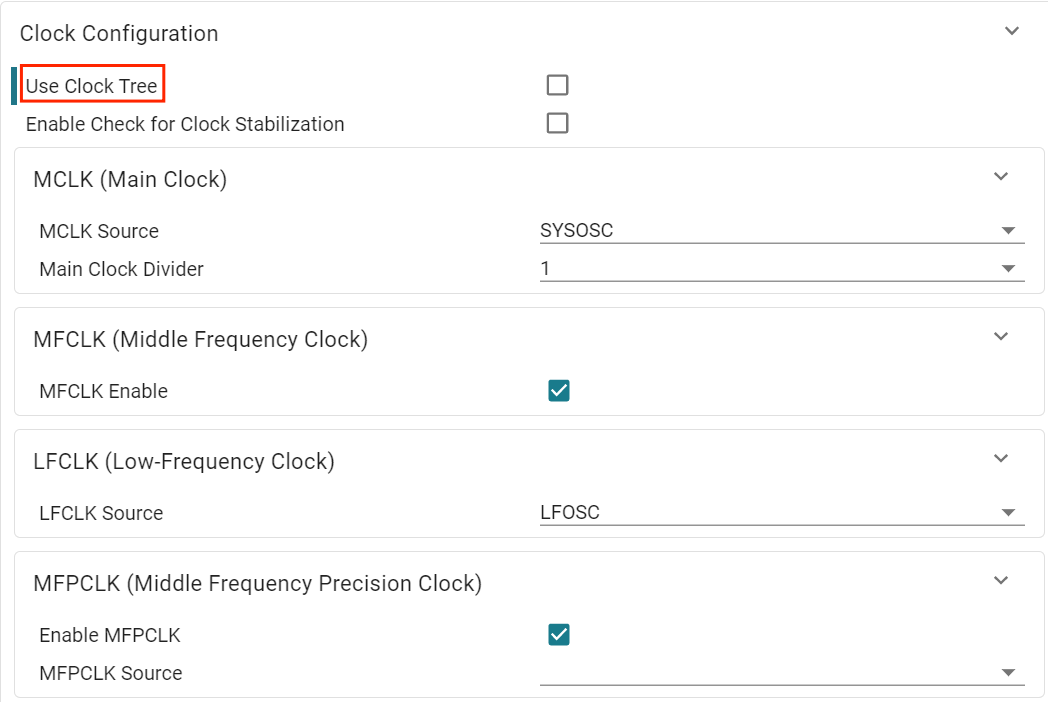Open the MCLK Source dropdown arrow

click(x=1009, y=231)
